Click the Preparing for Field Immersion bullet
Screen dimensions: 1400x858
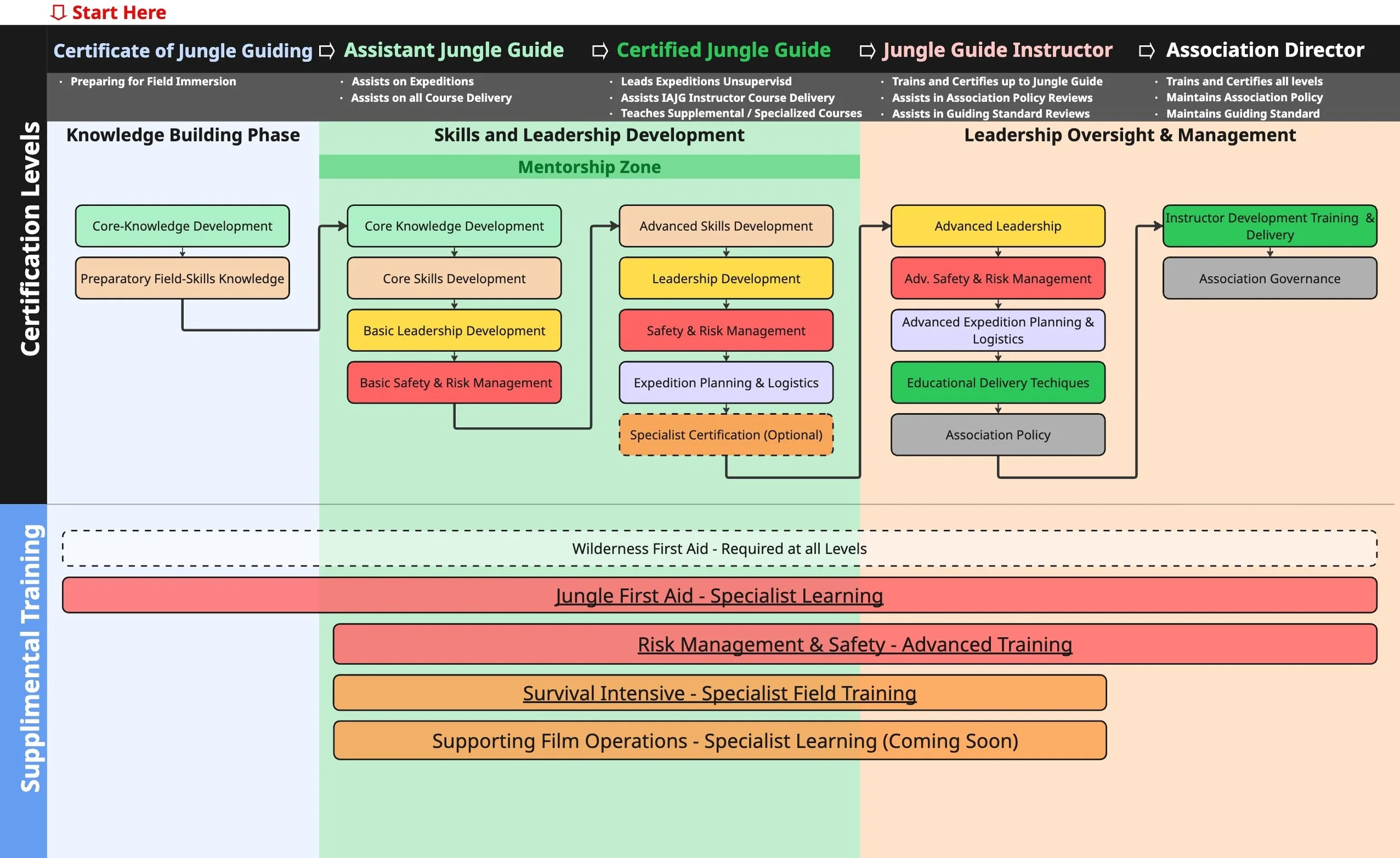pyautogui.click(x=153, y=81)
